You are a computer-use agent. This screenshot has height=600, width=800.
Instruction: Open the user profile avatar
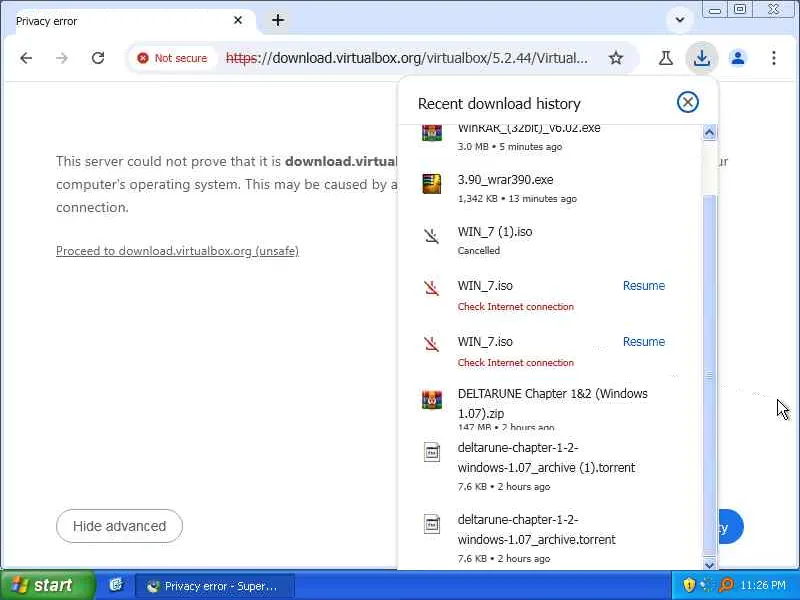point(738,58)
